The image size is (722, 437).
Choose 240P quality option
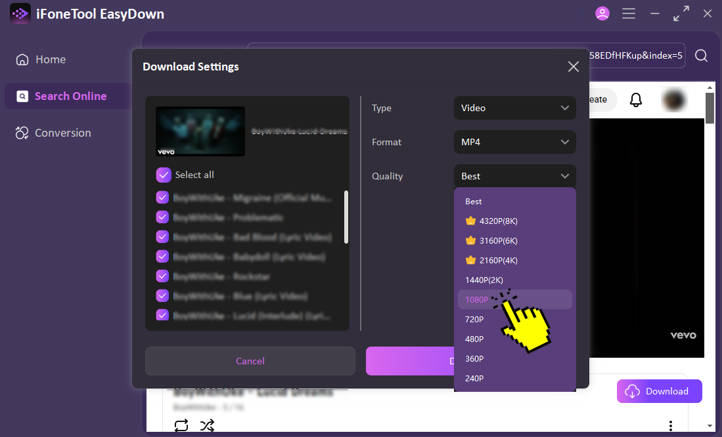coord(515,379)
